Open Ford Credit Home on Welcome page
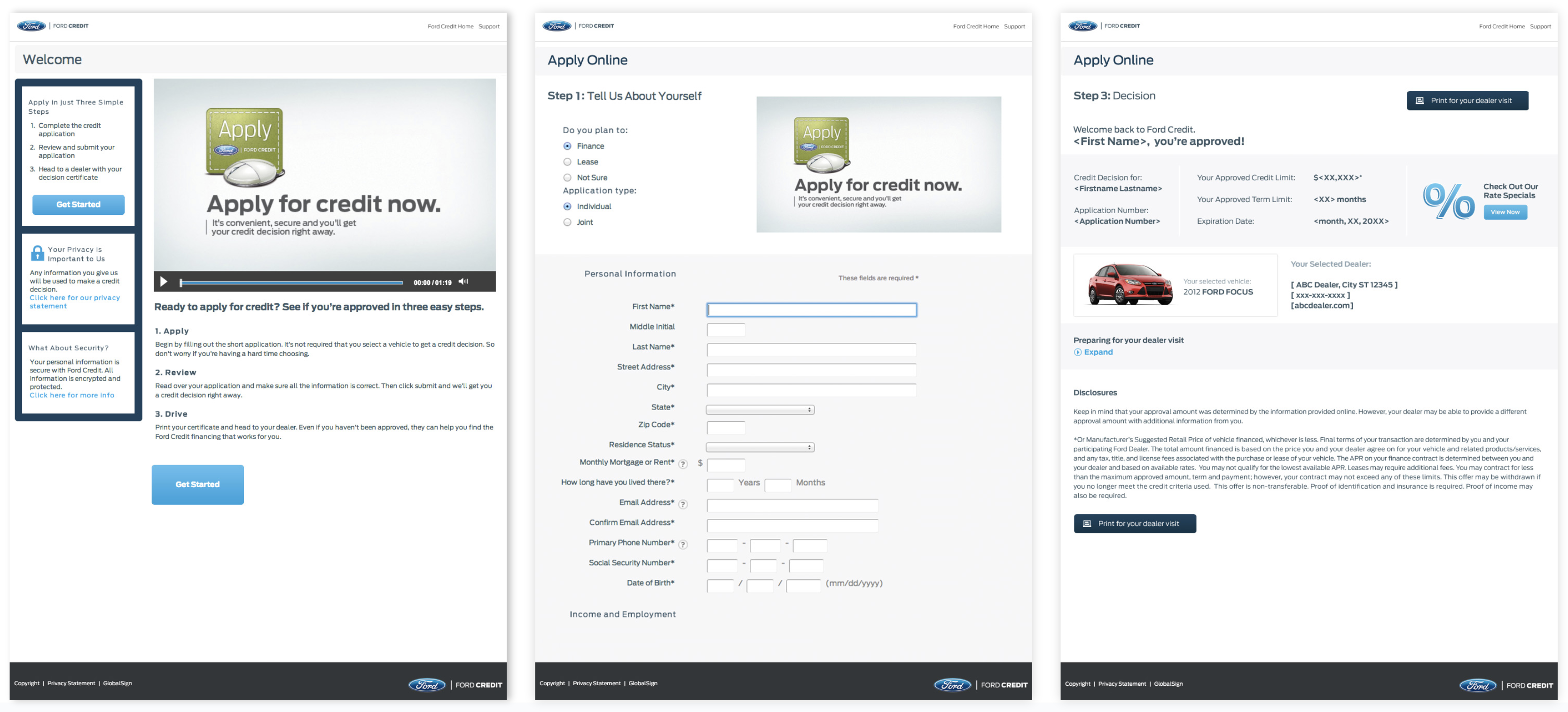This screenshot has height=712, width=1568. point(450,27)
